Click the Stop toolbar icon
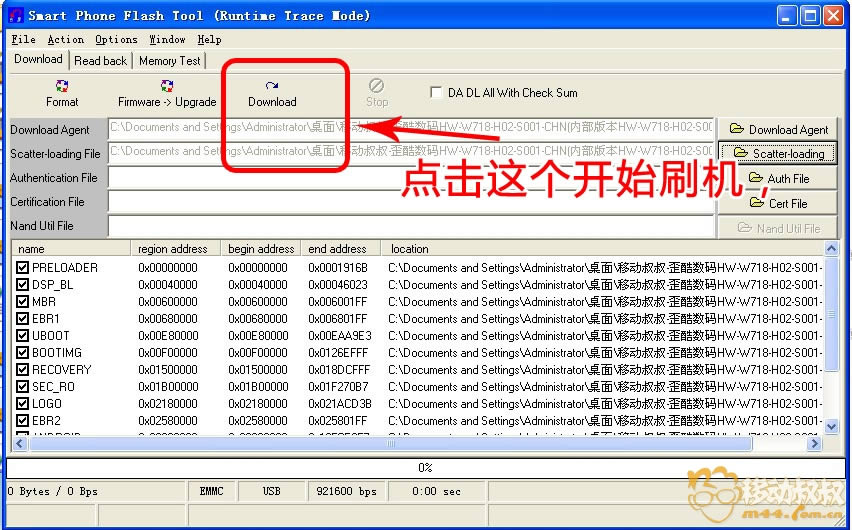This screenshot has height=530, width=852. (x=377, y=93)
